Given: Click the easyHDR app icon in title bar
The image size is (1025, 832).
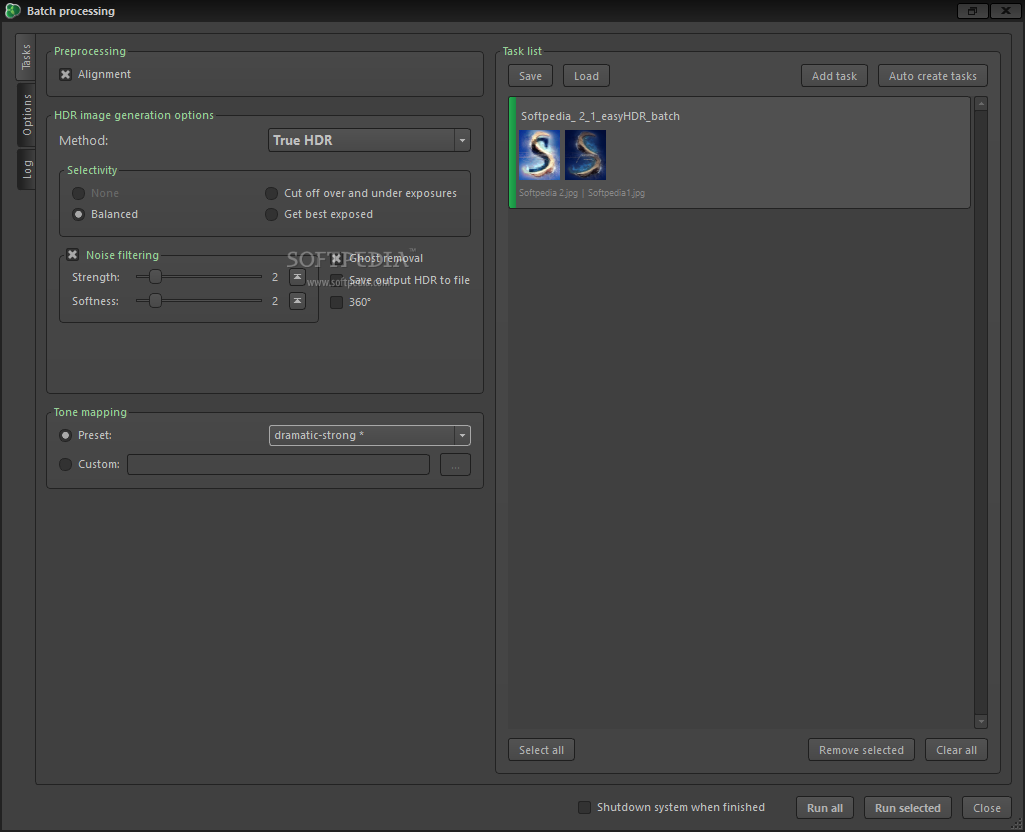Looking at the screenshot, I should point(12,10).
